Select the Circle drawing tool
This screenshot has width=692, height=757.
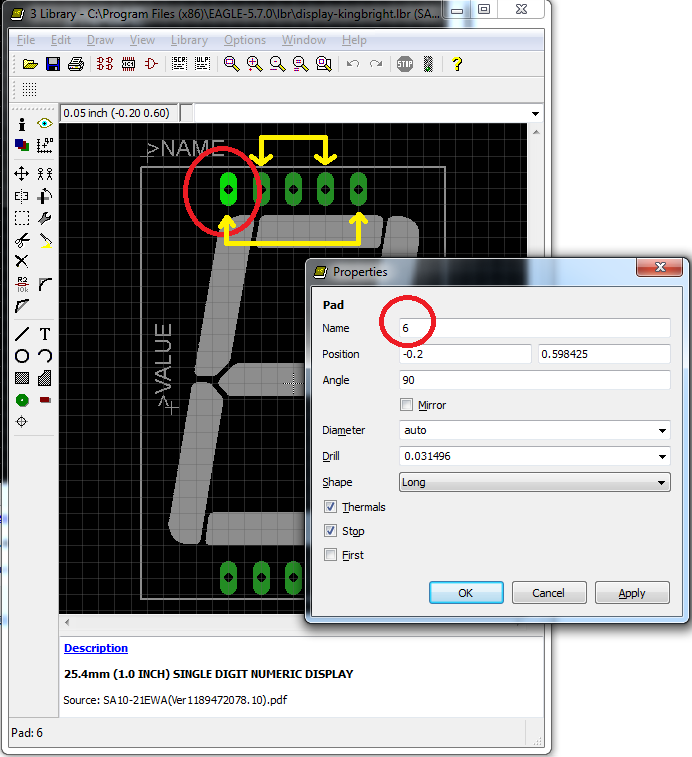(x=21, y=356)
